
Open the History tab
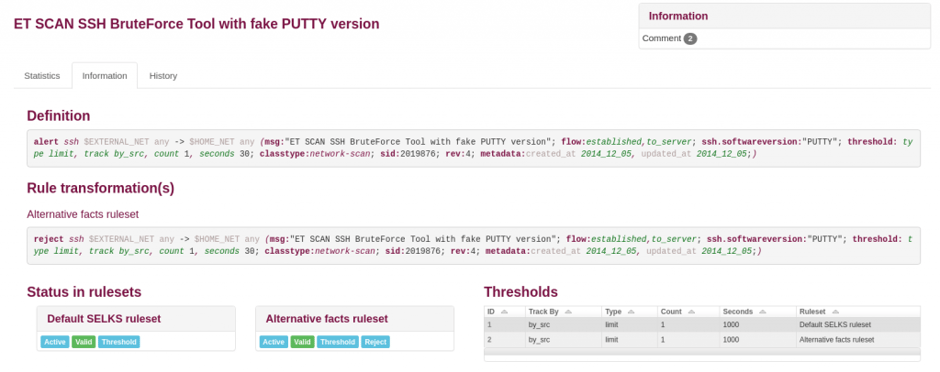pos(163,76)
